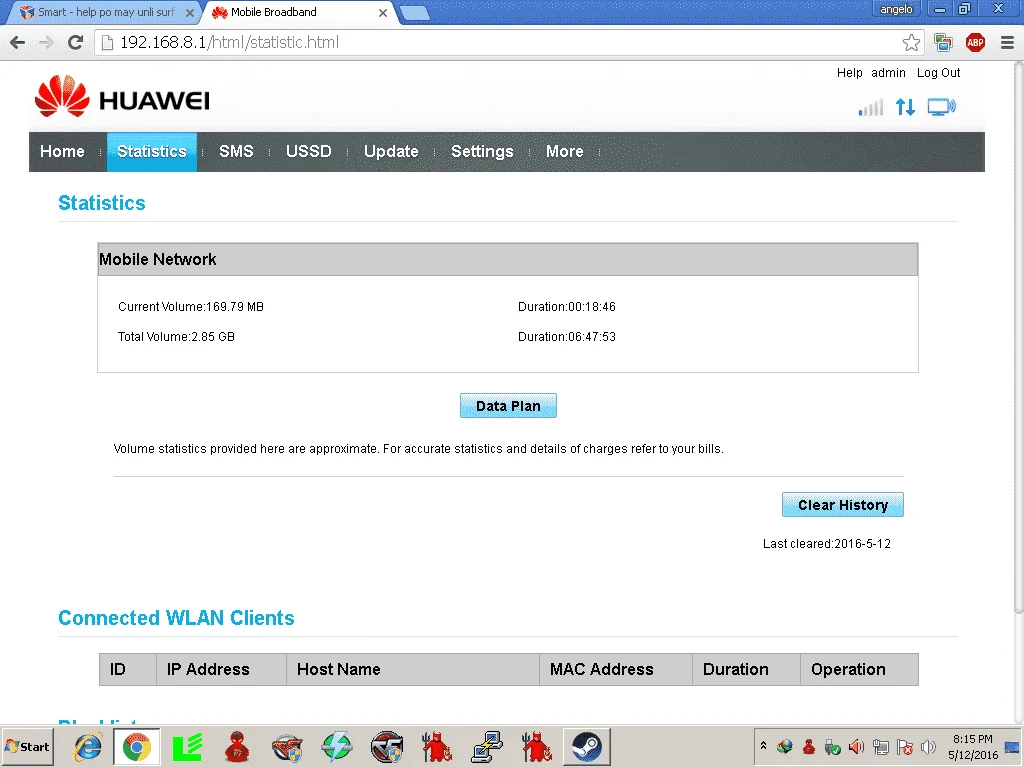Click the Operation column header
Viewport: 1024px width, 768px height.
(x=859, y=669)
